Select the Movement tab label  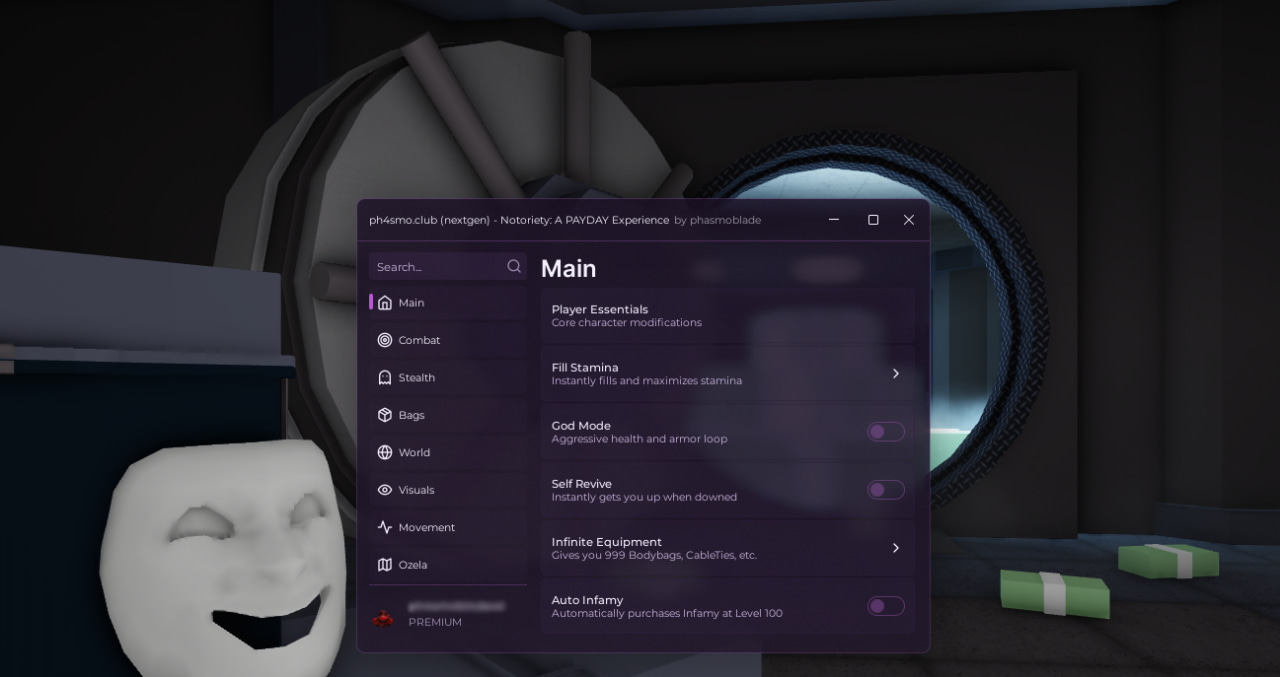[426, 527]
